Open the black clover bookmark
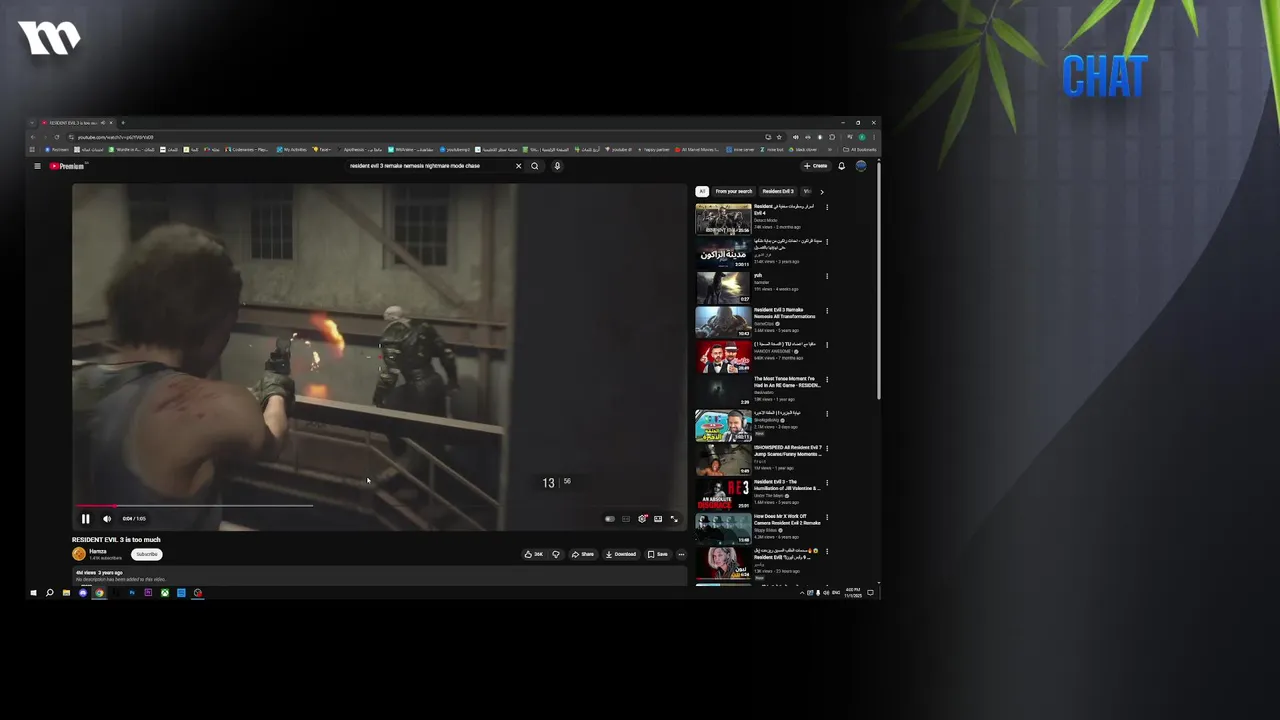 point(802,150)
